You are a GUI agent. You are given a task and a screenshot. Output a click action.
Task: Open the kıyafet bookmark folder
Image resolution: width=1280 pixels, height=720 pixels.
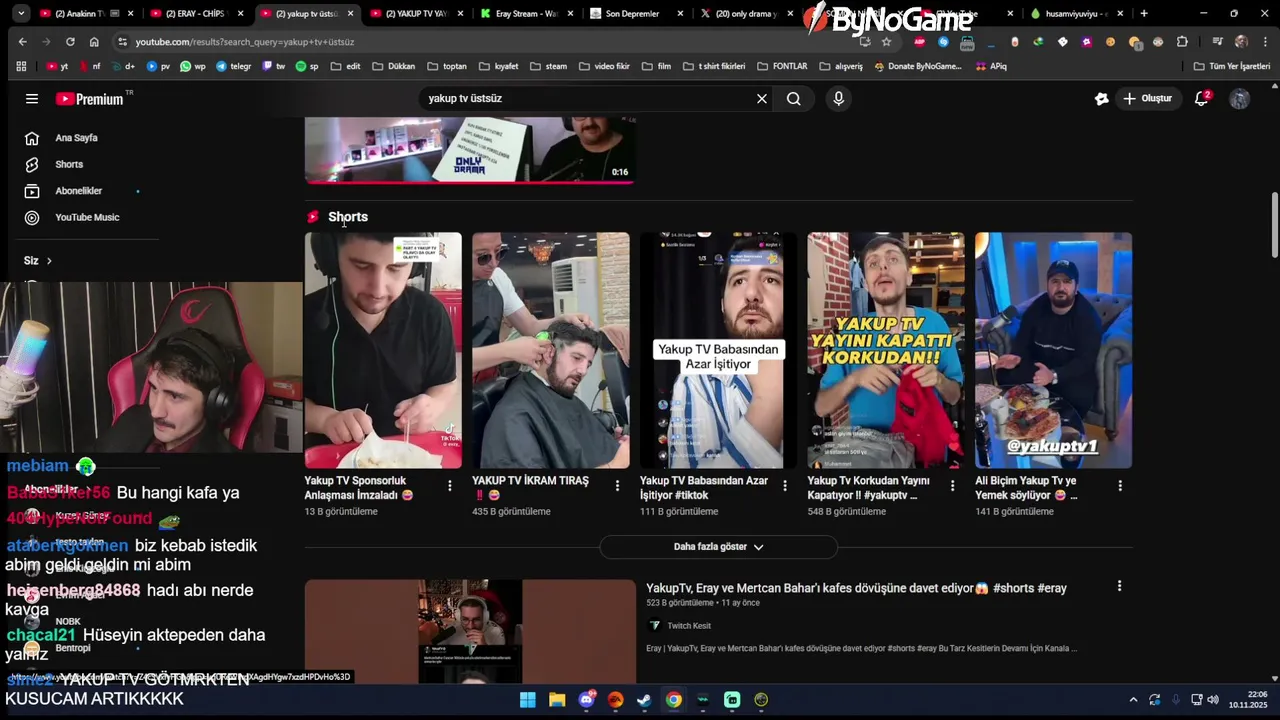tap(498, 66)
